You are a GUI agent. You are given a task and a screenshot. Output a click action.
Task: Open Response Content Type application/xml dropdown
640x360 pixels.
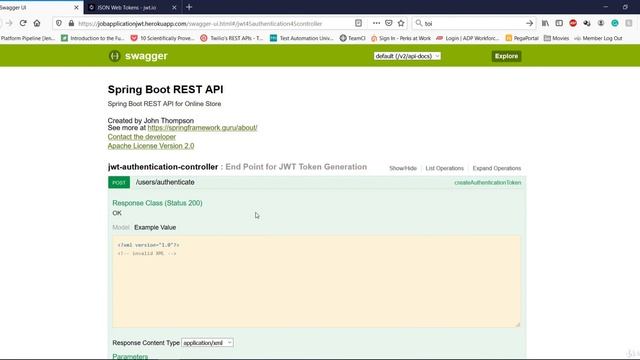pos(207,343)
